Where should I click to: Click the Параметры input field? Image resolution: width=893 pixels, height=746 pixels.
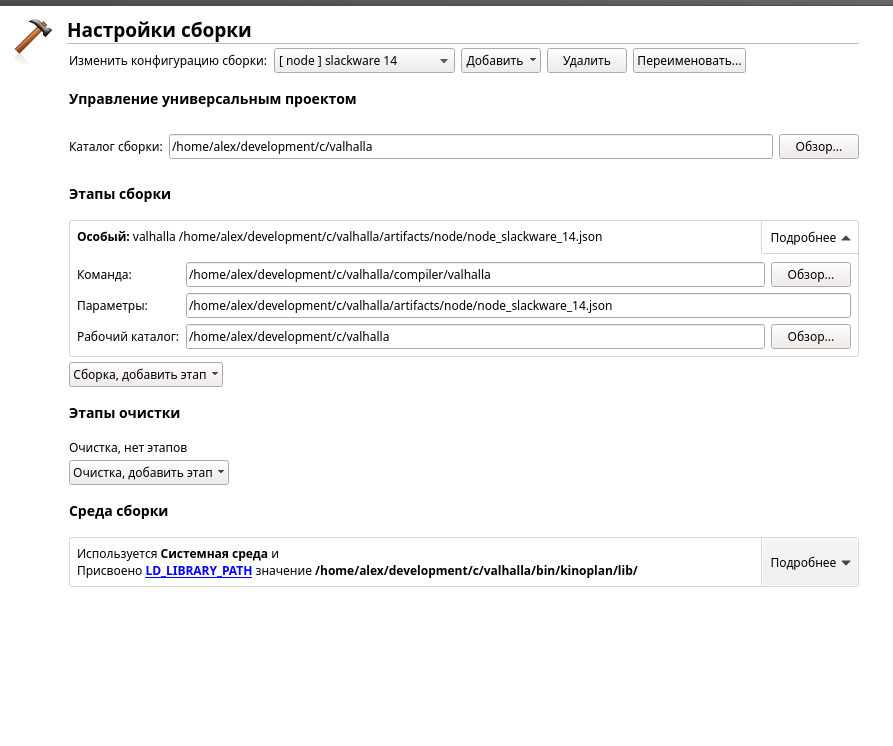518,305
